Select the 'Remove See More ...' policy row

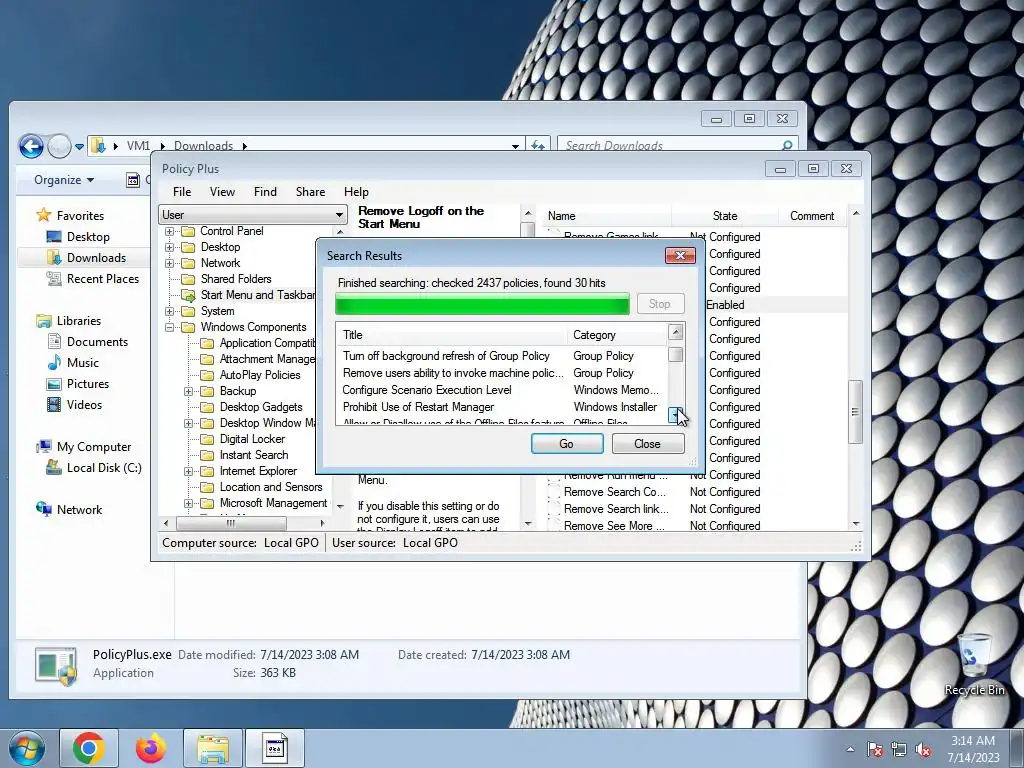click(697, 526)
